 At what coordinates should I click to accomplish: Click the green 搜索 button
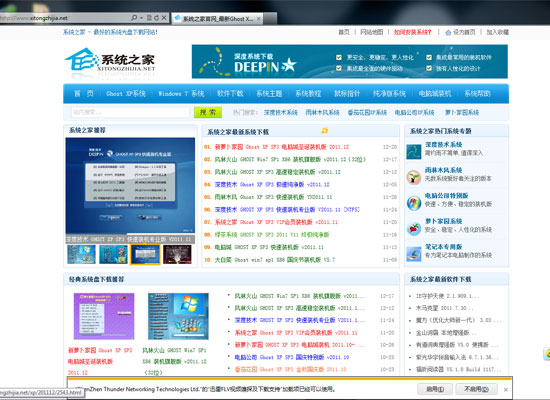[x=208, y=112]
